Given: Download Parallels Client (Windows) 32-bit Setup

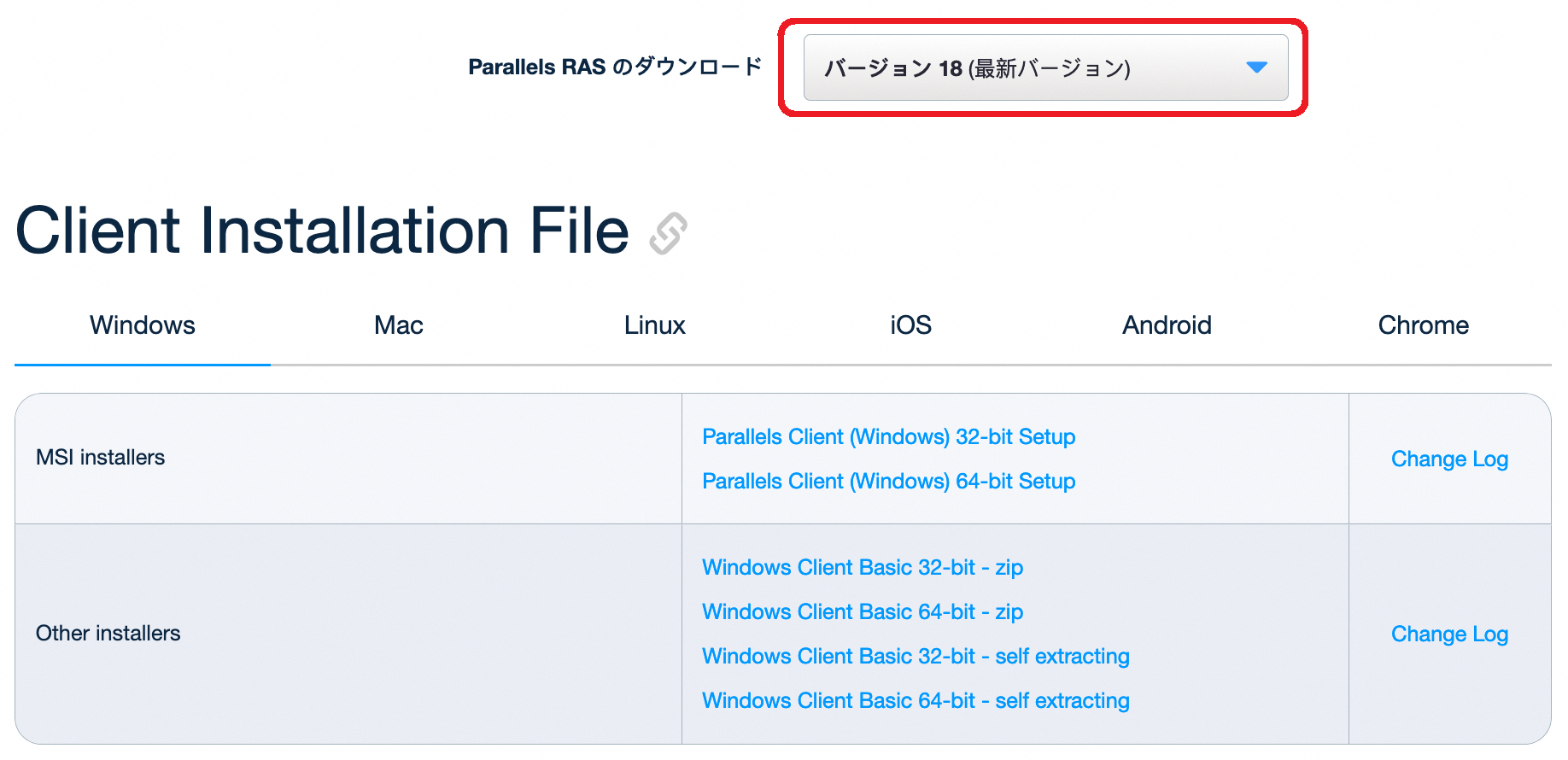Looking at the screenshot, I should [888, 436].
